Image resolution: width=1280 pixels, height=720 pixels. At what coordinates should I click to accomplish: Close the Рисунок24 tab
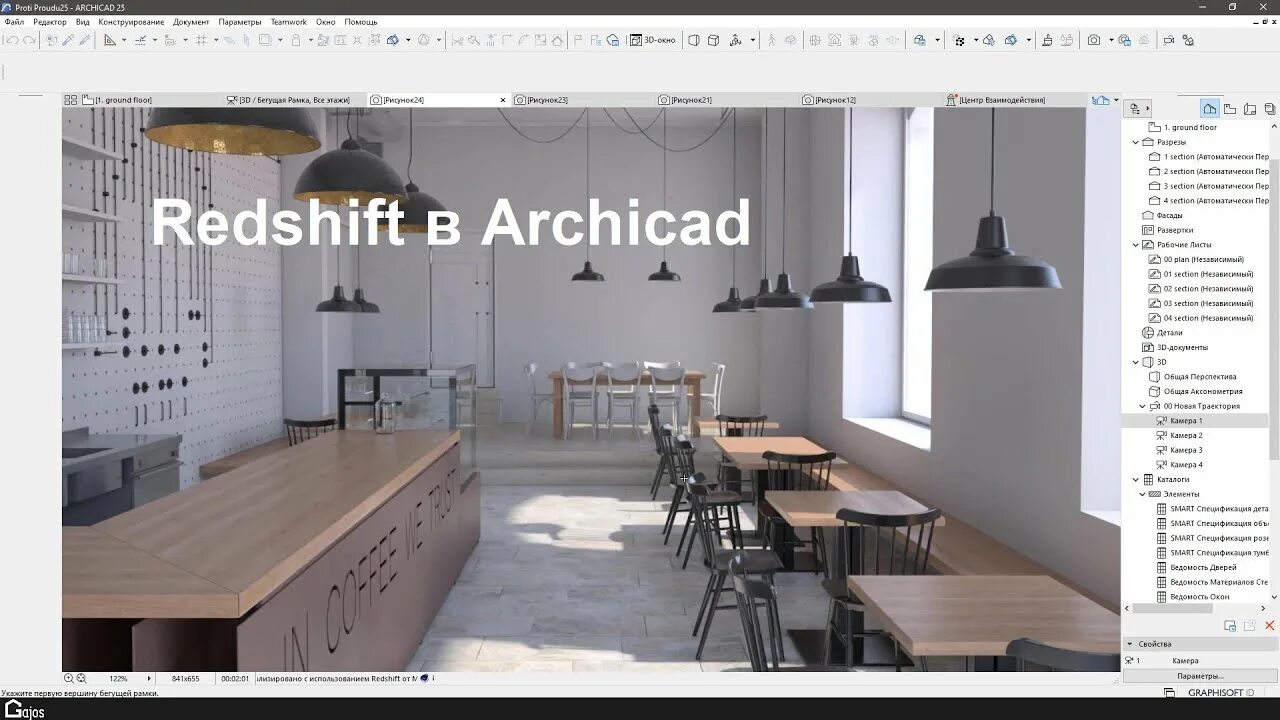click(503, 100)
